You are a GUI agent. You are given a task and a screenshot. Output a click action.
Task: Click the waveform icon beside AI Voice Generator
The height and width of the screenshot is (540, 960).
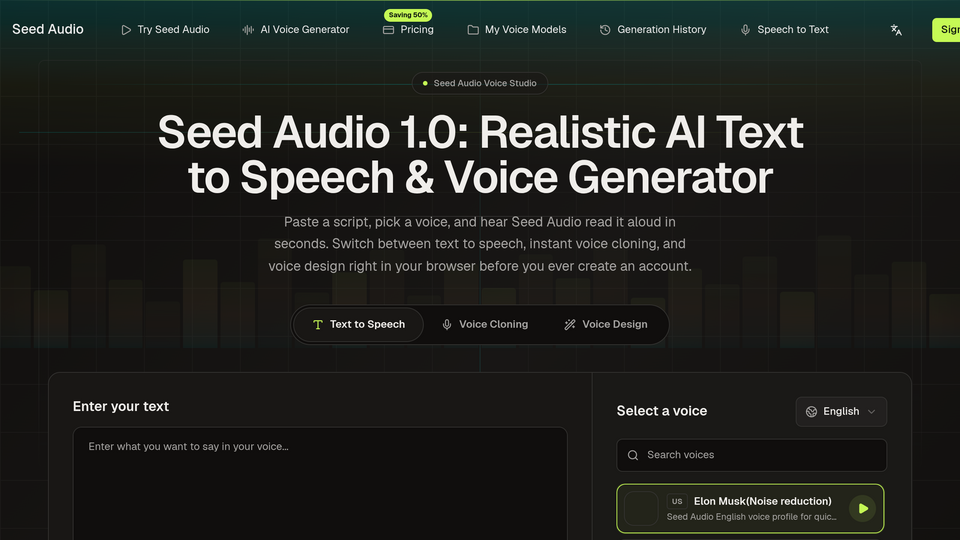pyautogui.click(x=248, y=30)
